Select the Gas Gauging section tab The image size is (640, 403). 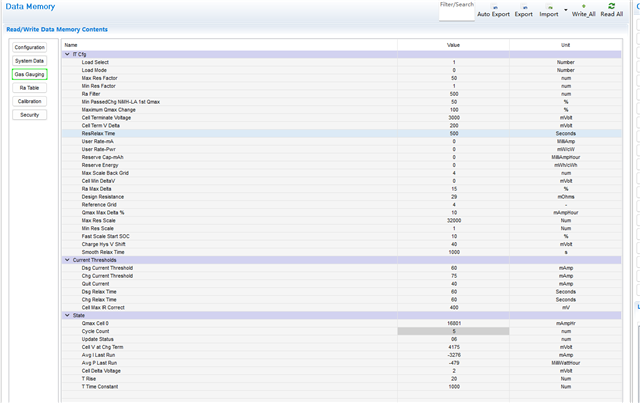(29, 74)
